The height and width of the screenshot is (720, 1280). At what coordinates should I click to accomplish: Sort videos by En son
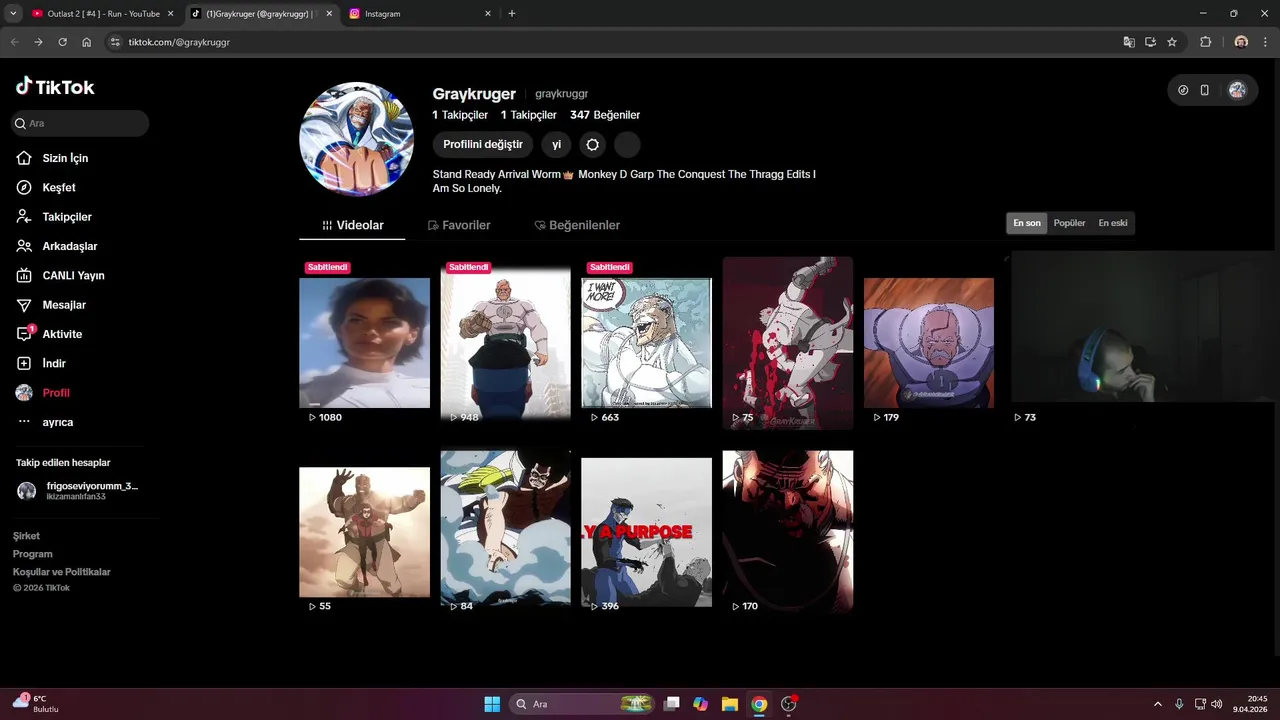click(1027, 223)
